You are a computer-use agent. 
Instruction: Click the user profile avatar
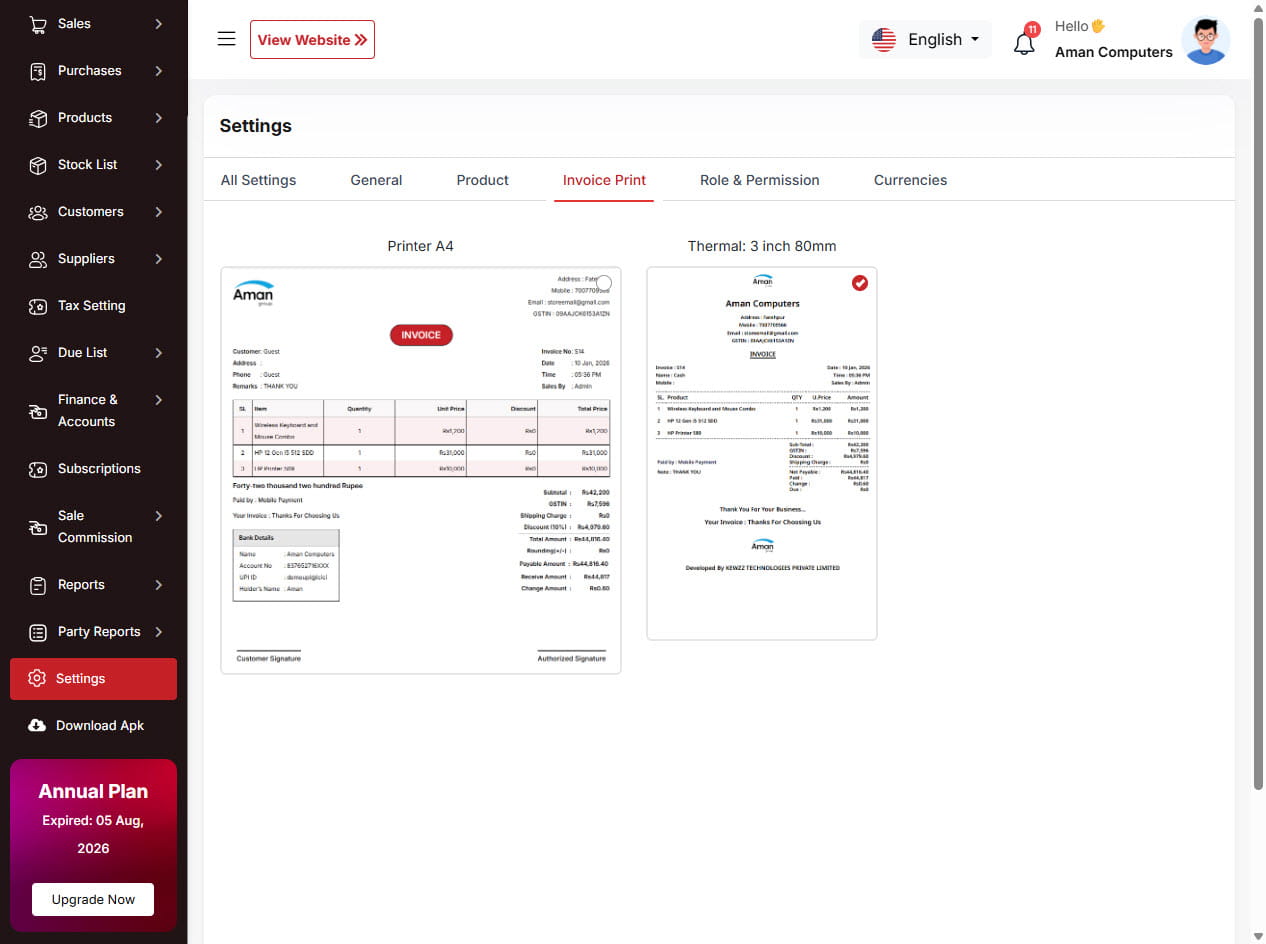coord(1205,40)
